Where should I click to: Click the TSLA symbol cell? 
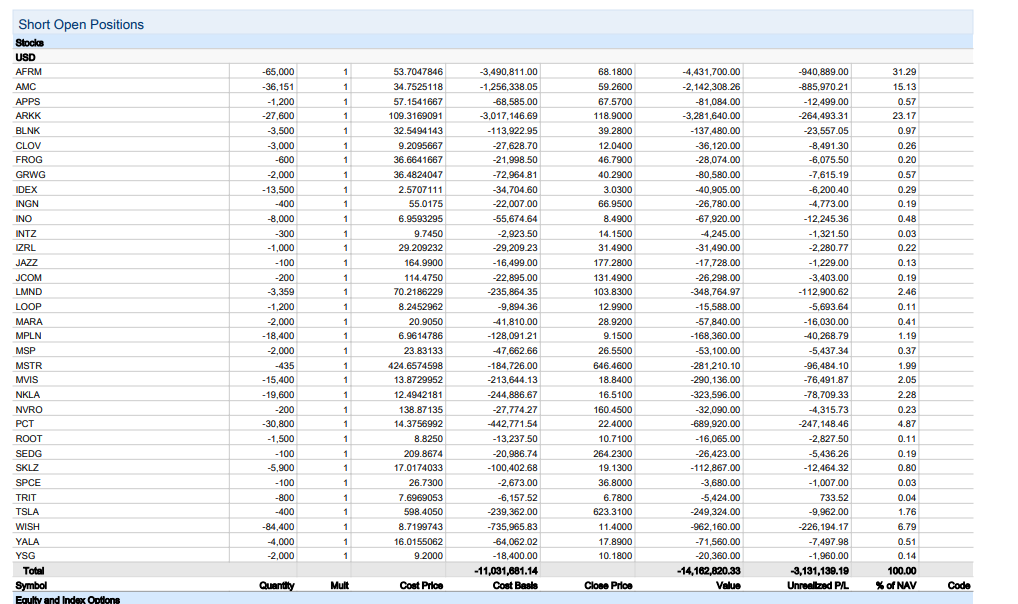tap(27, 512)
